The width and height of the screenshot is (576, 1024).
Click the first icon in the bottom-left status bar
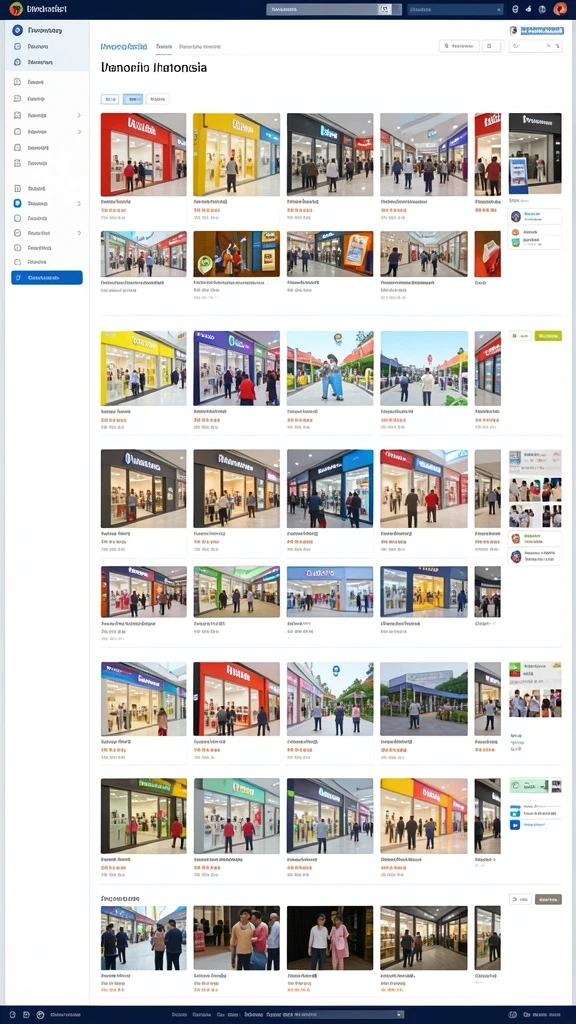point(12,1015)
